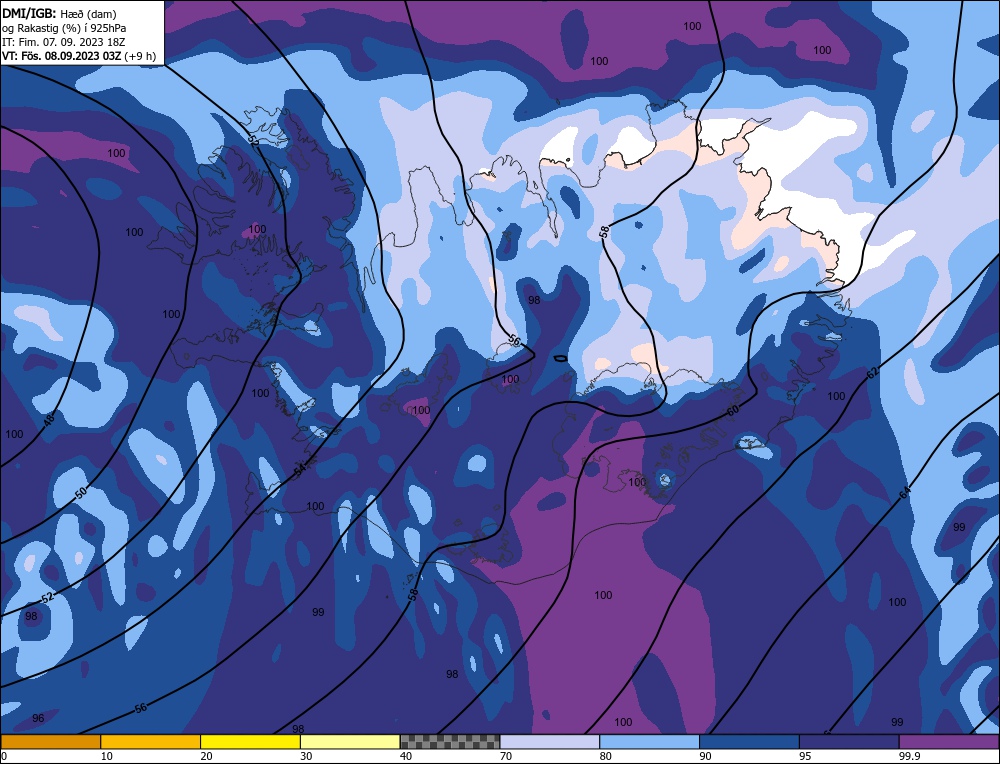1000x764 pixels.
Task: Click the '54' contour line label
Action: [x=300, y=470]
